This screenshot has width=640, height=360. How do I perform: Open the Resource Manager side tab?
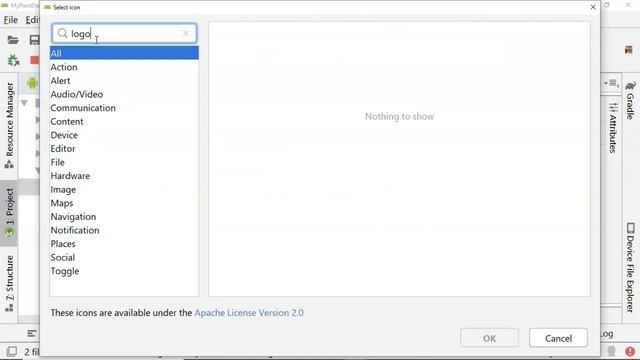(9, 126)
